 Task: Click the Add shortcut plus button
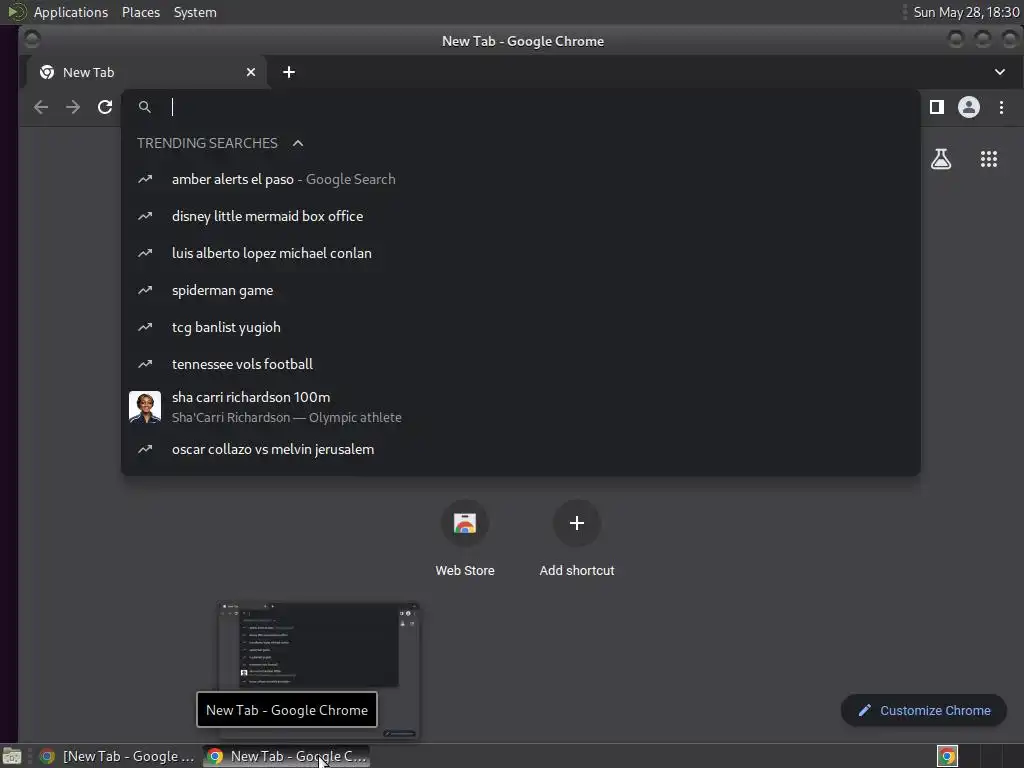click(577, 523)
